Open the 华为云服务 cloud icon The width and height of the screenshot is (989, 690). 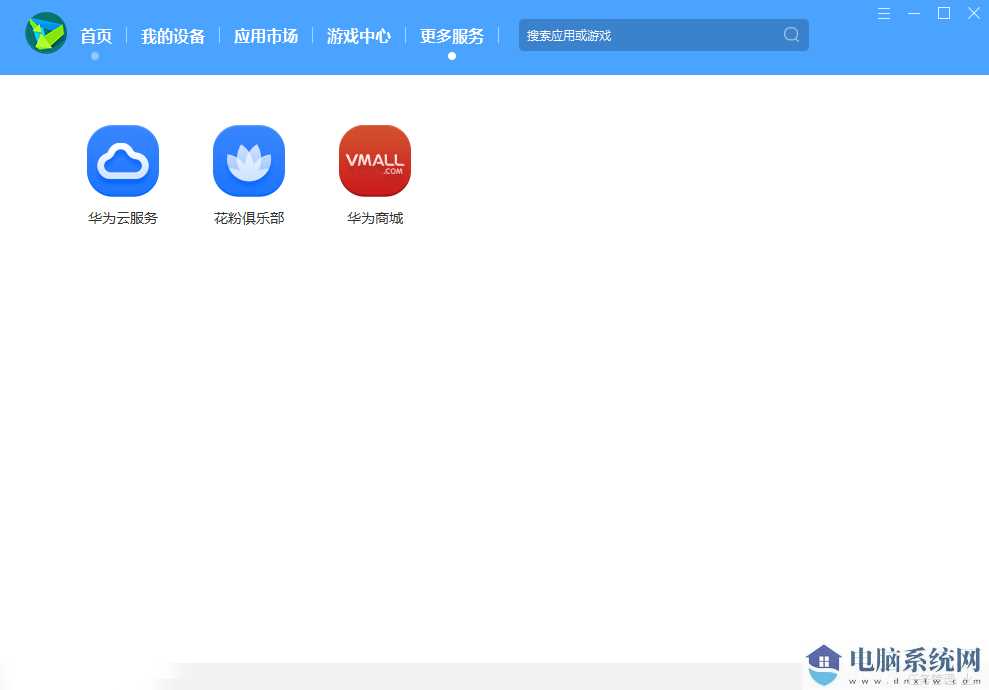[123, 161]
